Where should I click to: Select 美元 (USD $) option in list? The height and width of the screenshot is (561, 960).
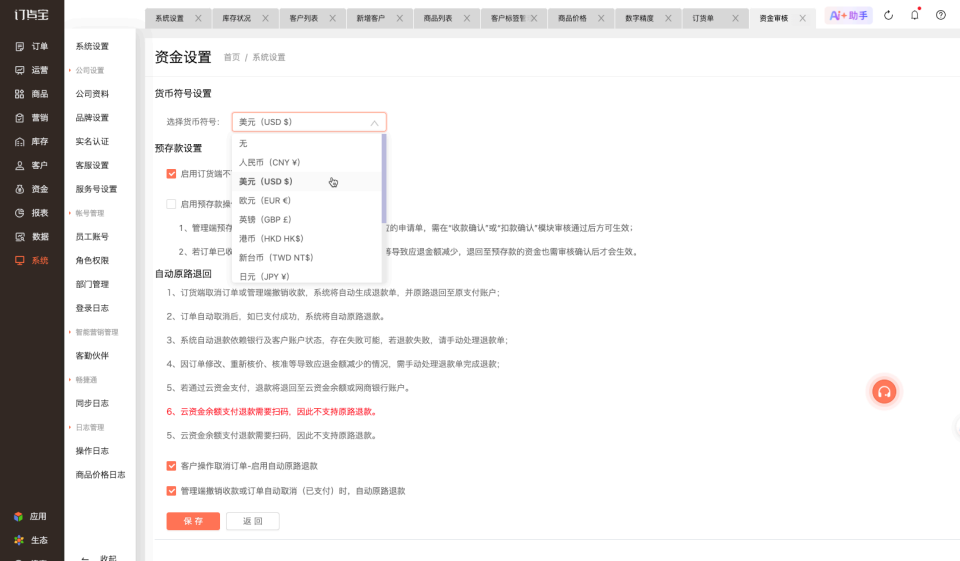[x=307, y=181]
